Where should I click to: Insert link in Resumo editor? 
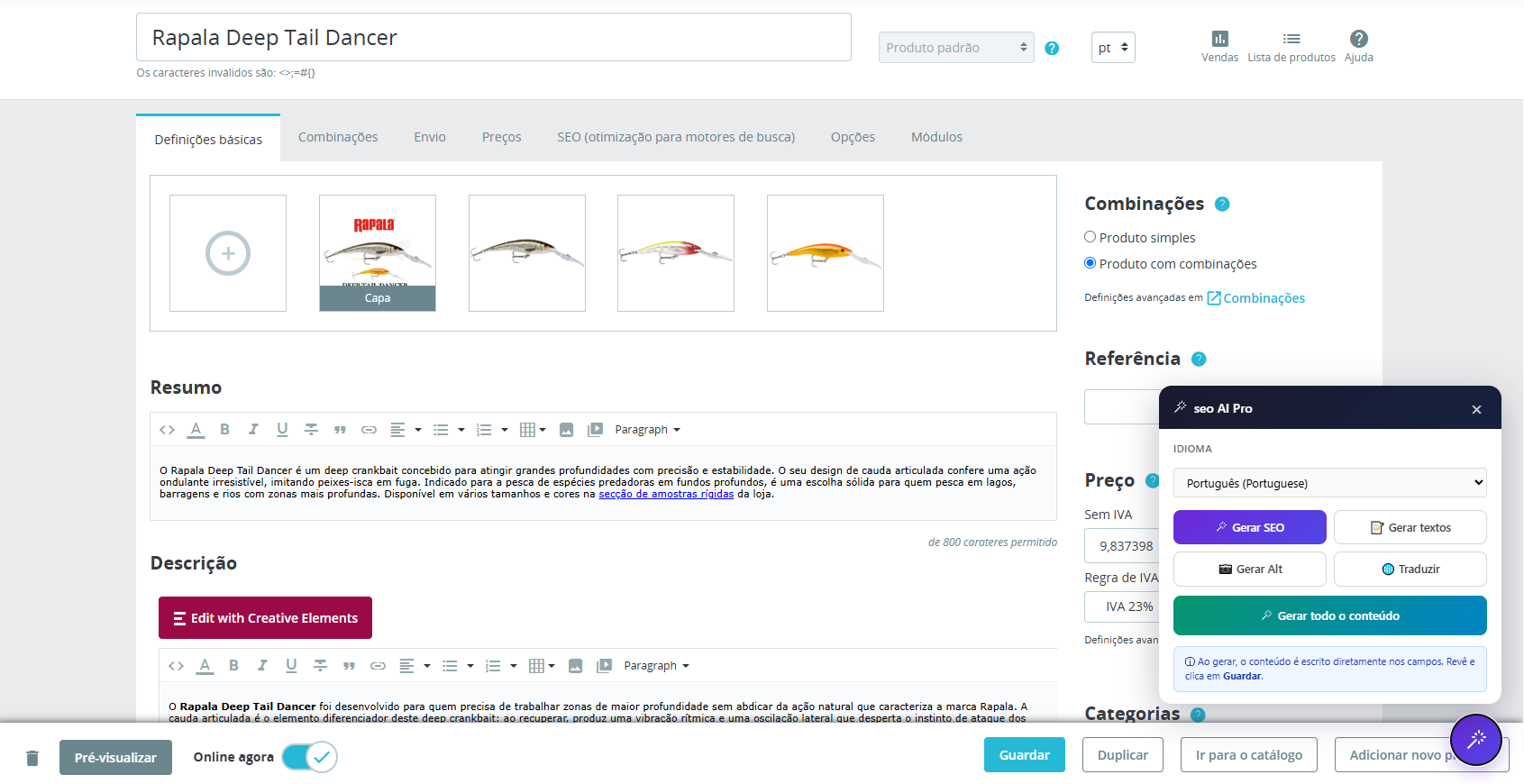pyautogui.click(x=369, y=430)
